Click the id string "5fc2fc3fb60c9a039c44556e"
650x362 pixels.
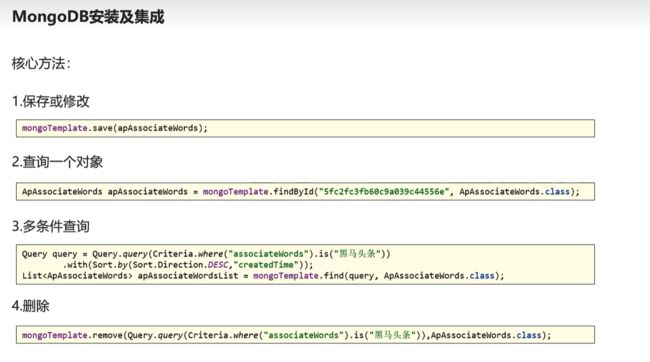pos(384,192)
